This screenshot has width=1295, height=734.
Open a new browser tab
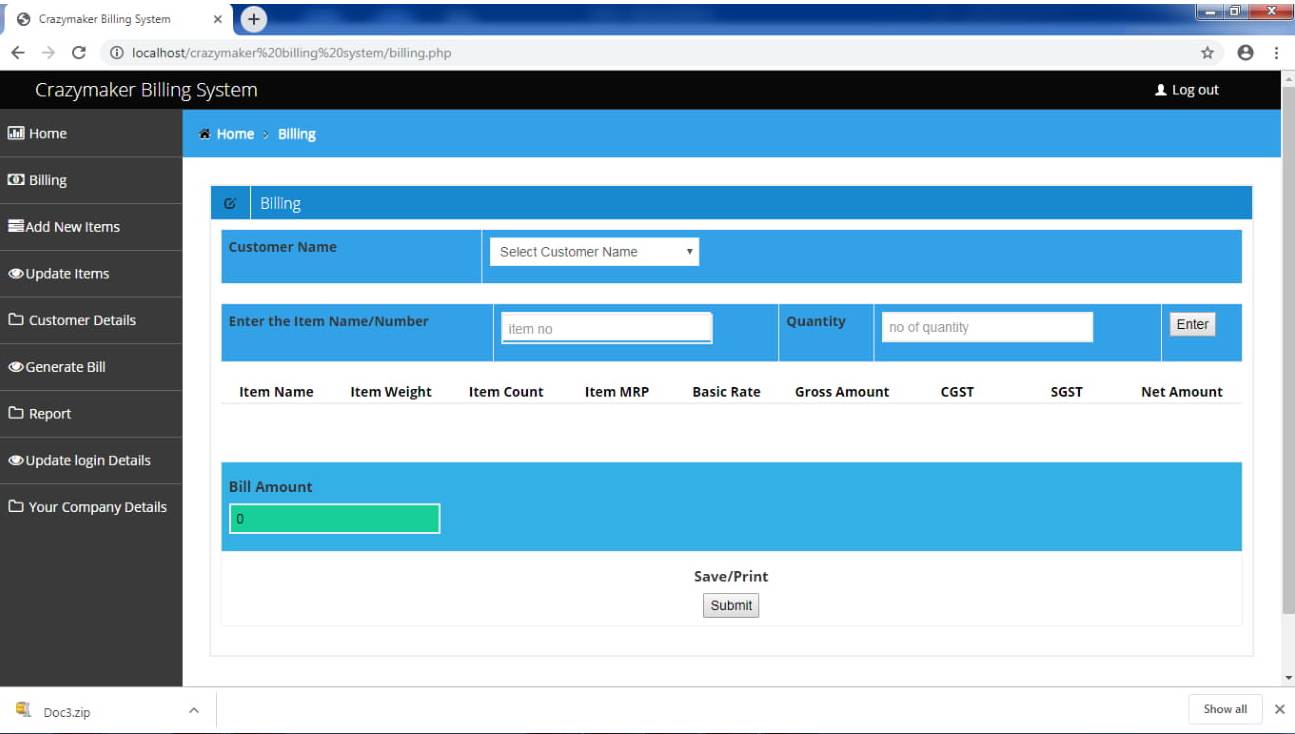(x=254, y=18)
